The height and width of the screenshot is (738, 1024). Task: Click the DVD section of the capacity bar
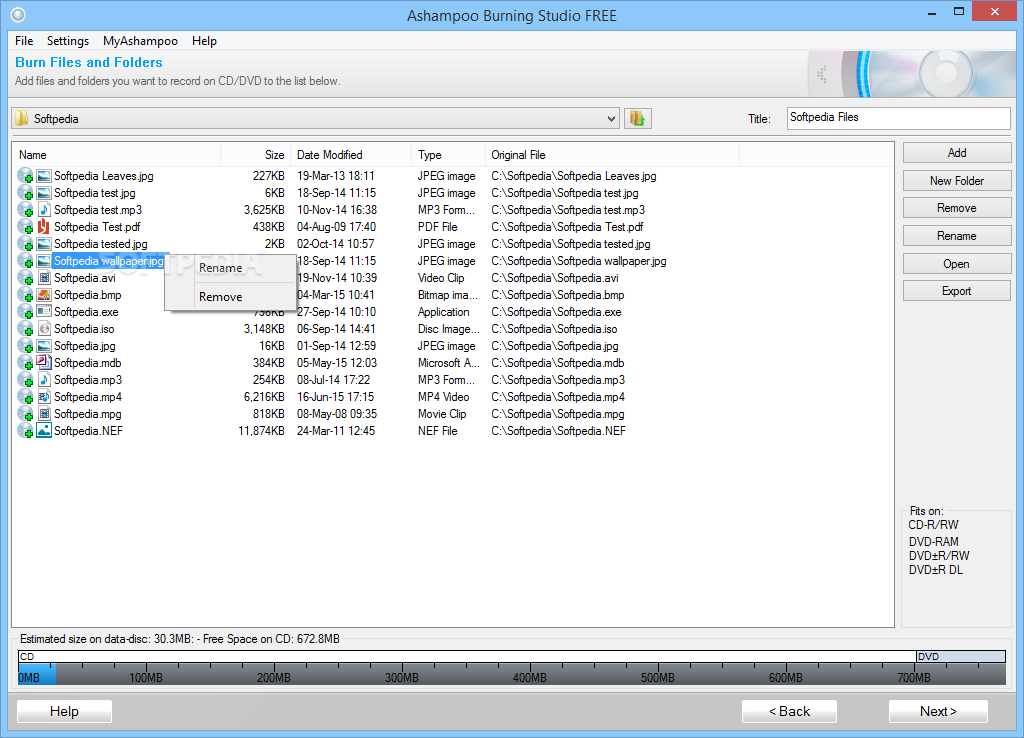coord(961,656)
